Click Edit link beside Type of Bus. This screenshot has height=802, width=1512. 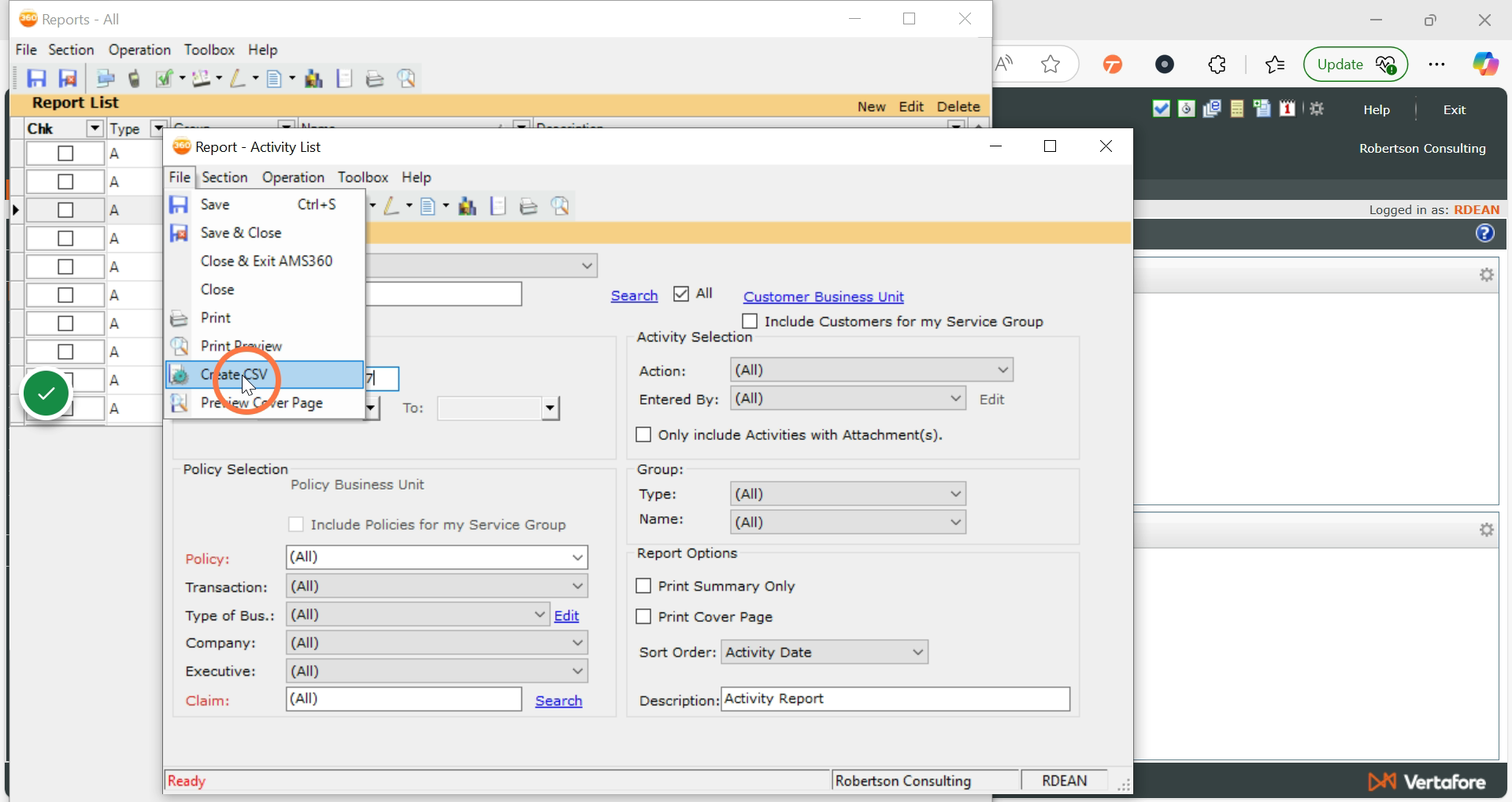click(566, 615)
